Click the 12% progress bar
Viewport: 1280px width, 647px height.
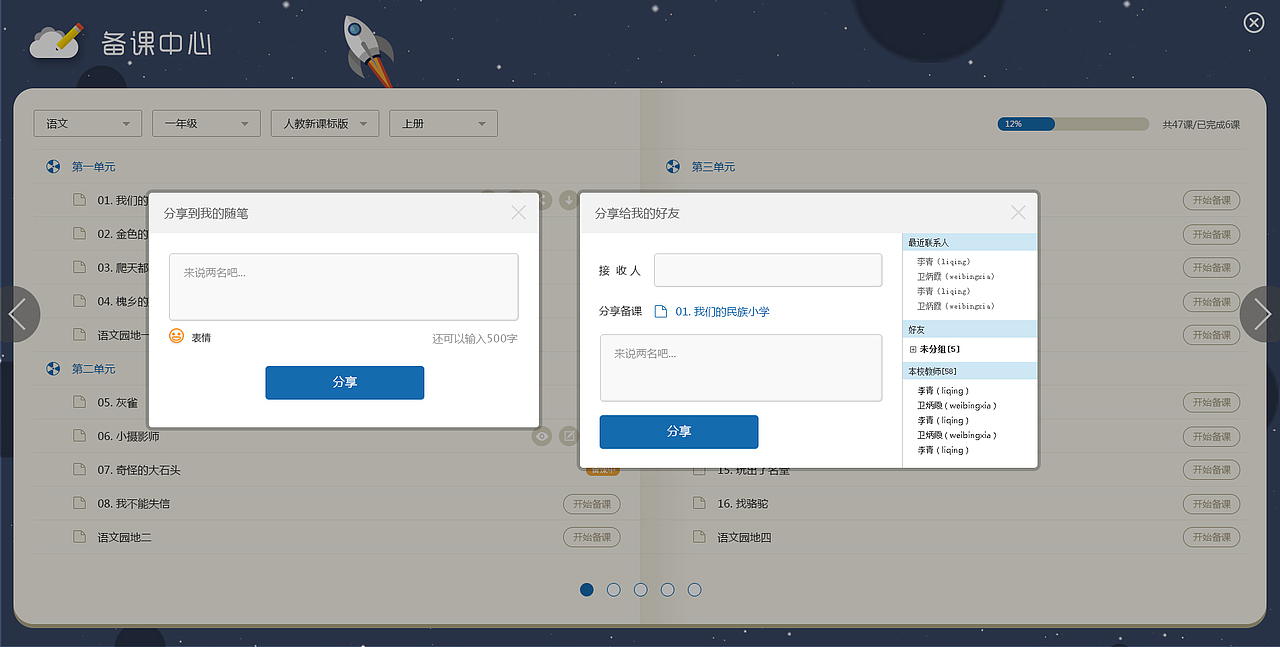point(1073,124)
